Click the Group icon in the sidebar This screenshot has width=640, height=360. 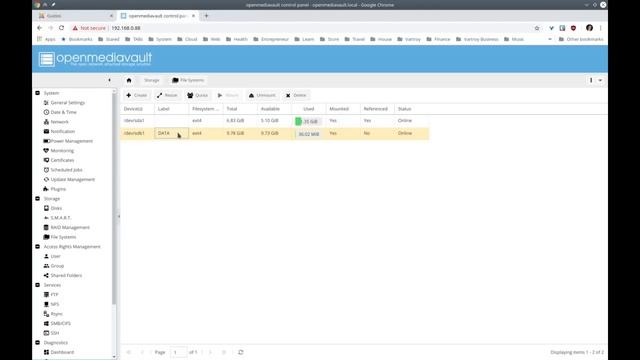[46, 266]
